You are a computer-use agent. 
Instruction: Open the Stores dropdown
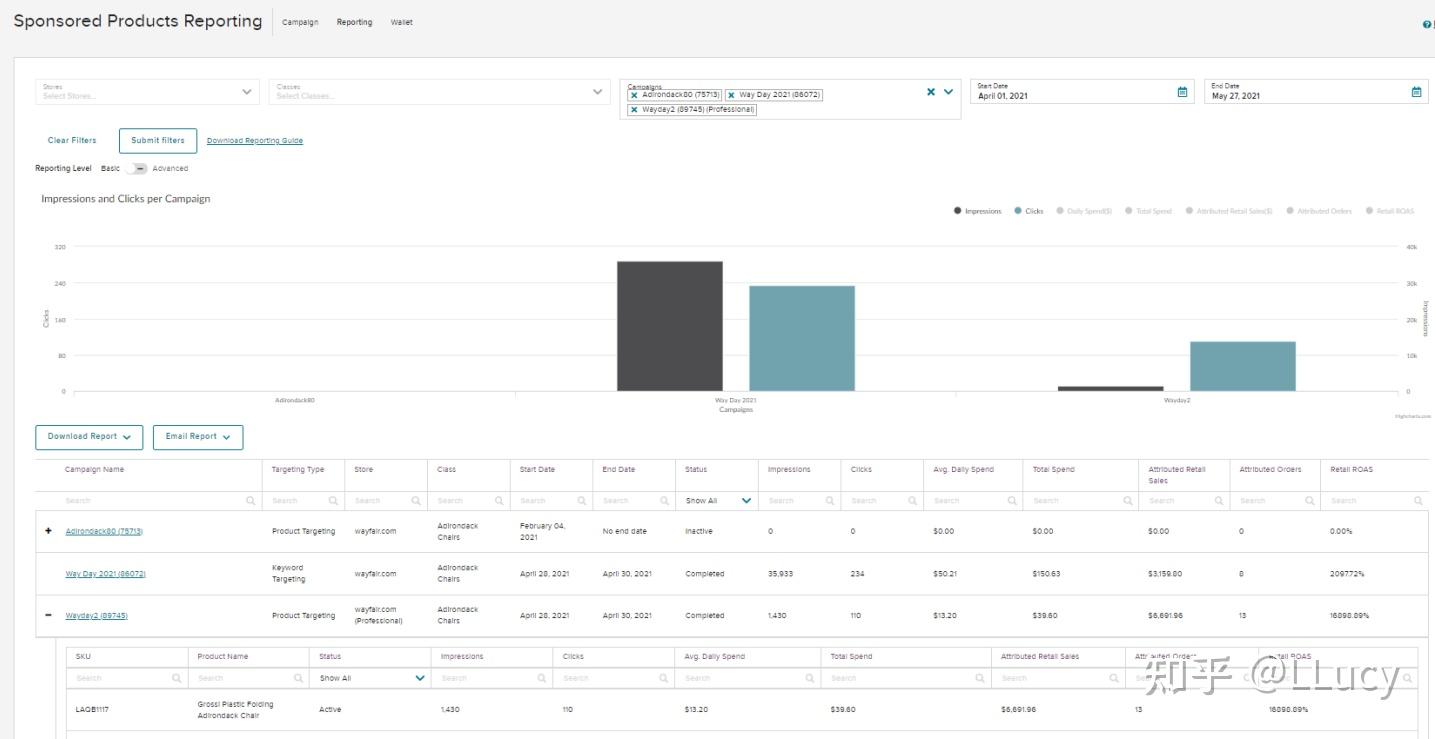click(x=148, y=92)
